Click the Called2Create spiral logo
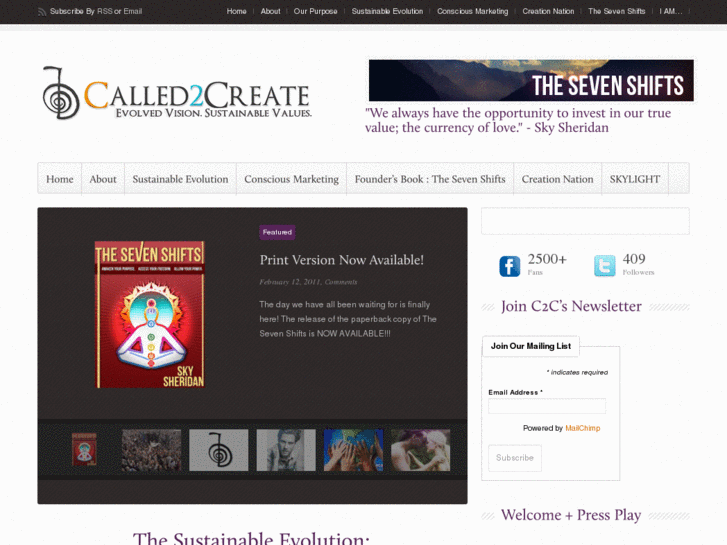The width and height of the screenshot is (727, 545). (x=61, y=93)
